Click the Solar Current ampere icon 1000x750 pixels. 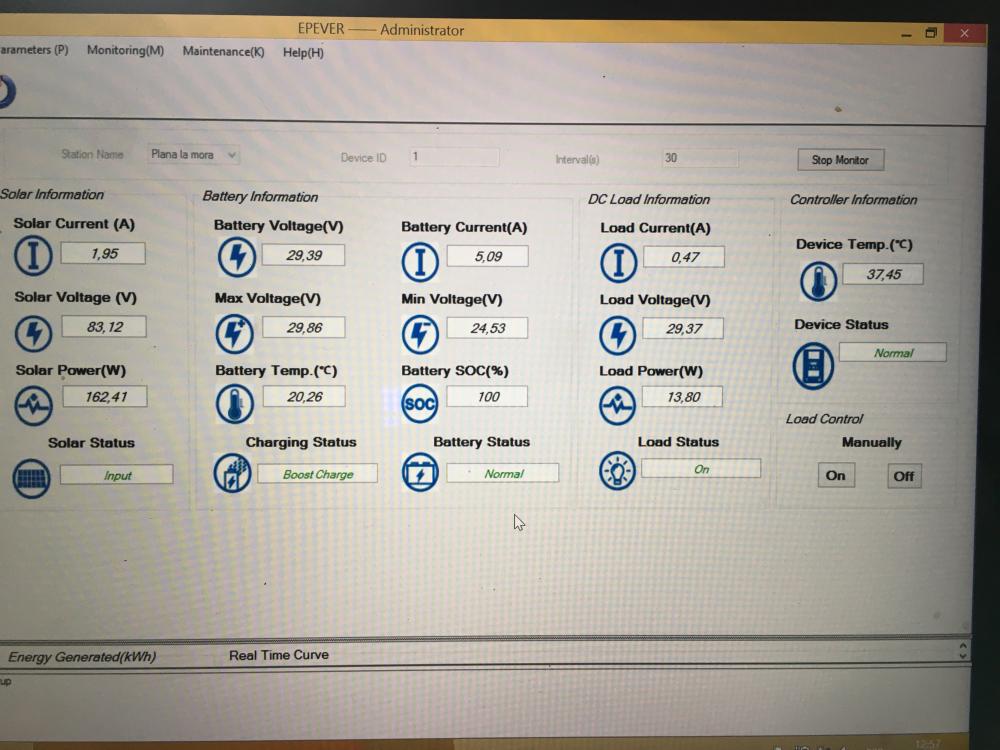pos(33,255)
